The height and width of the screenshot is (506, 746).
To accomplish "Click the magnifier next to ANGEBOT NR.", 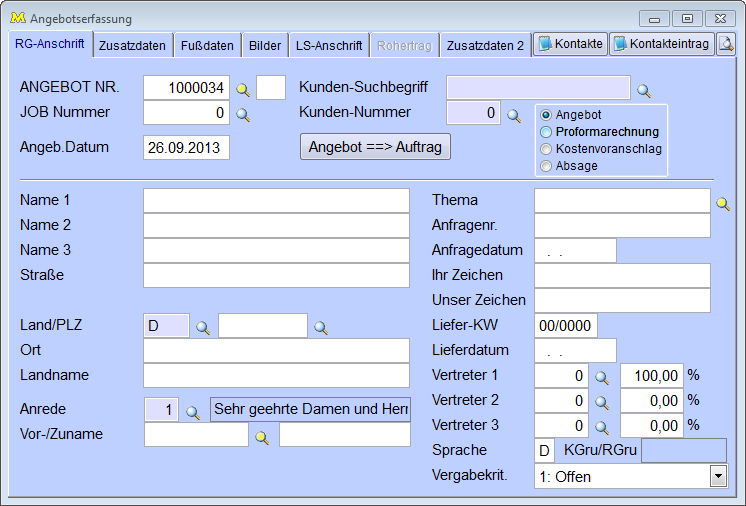I will click(x=243, y=89).
